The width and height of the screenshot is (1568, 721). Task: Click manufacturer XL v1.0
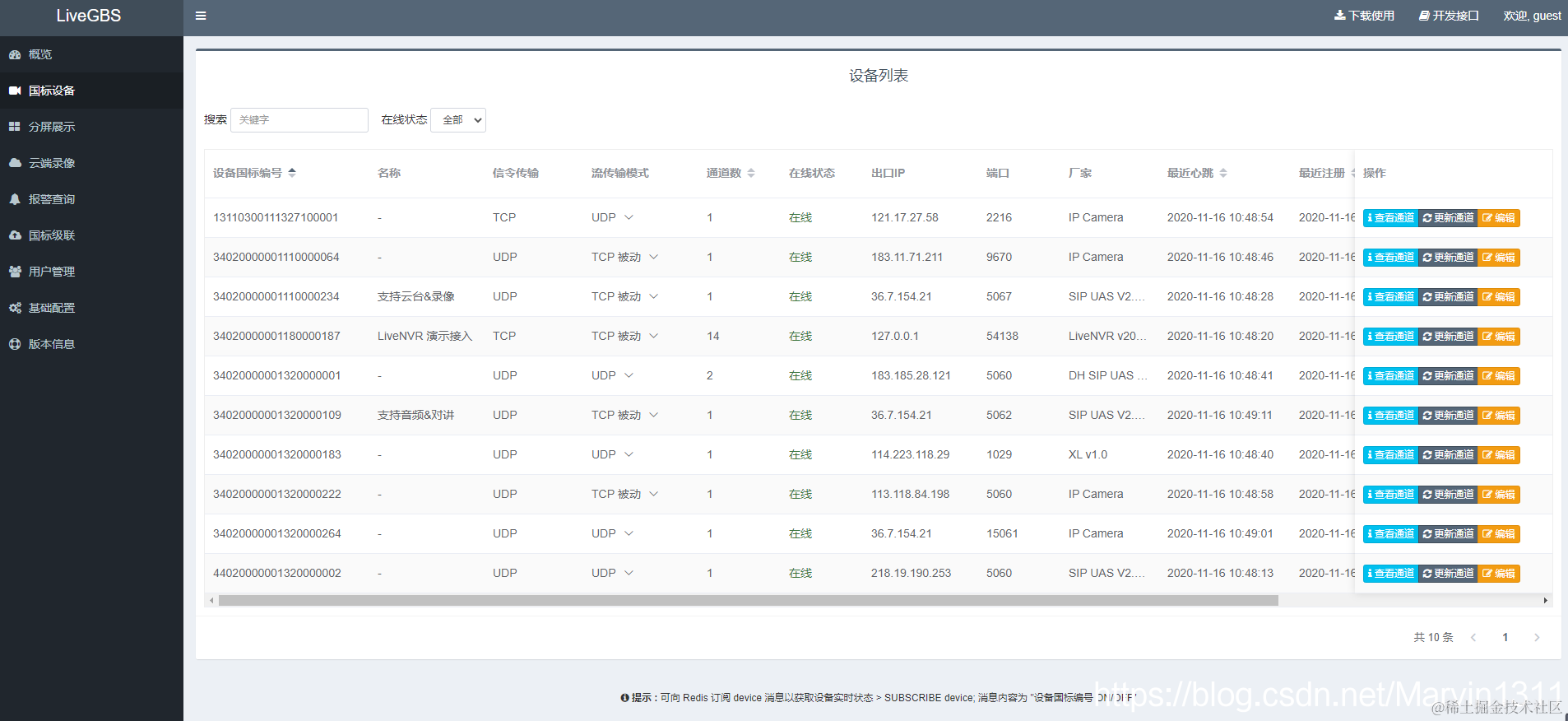(x=1088, y=454)
